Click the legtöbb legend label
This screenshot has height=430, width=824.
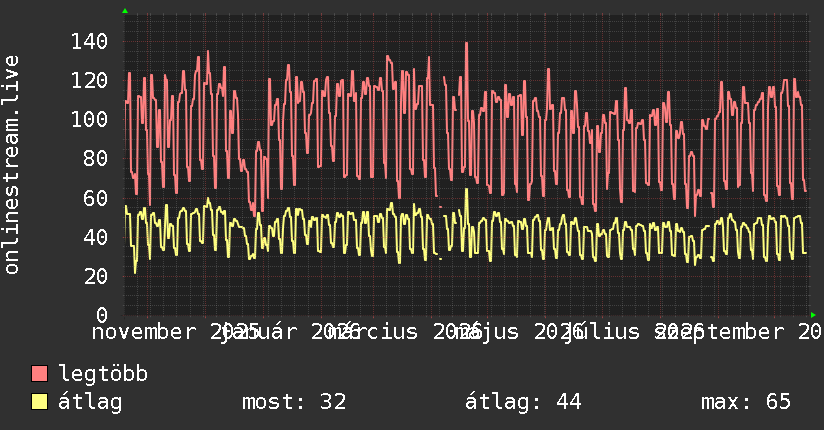coord(103,374)
